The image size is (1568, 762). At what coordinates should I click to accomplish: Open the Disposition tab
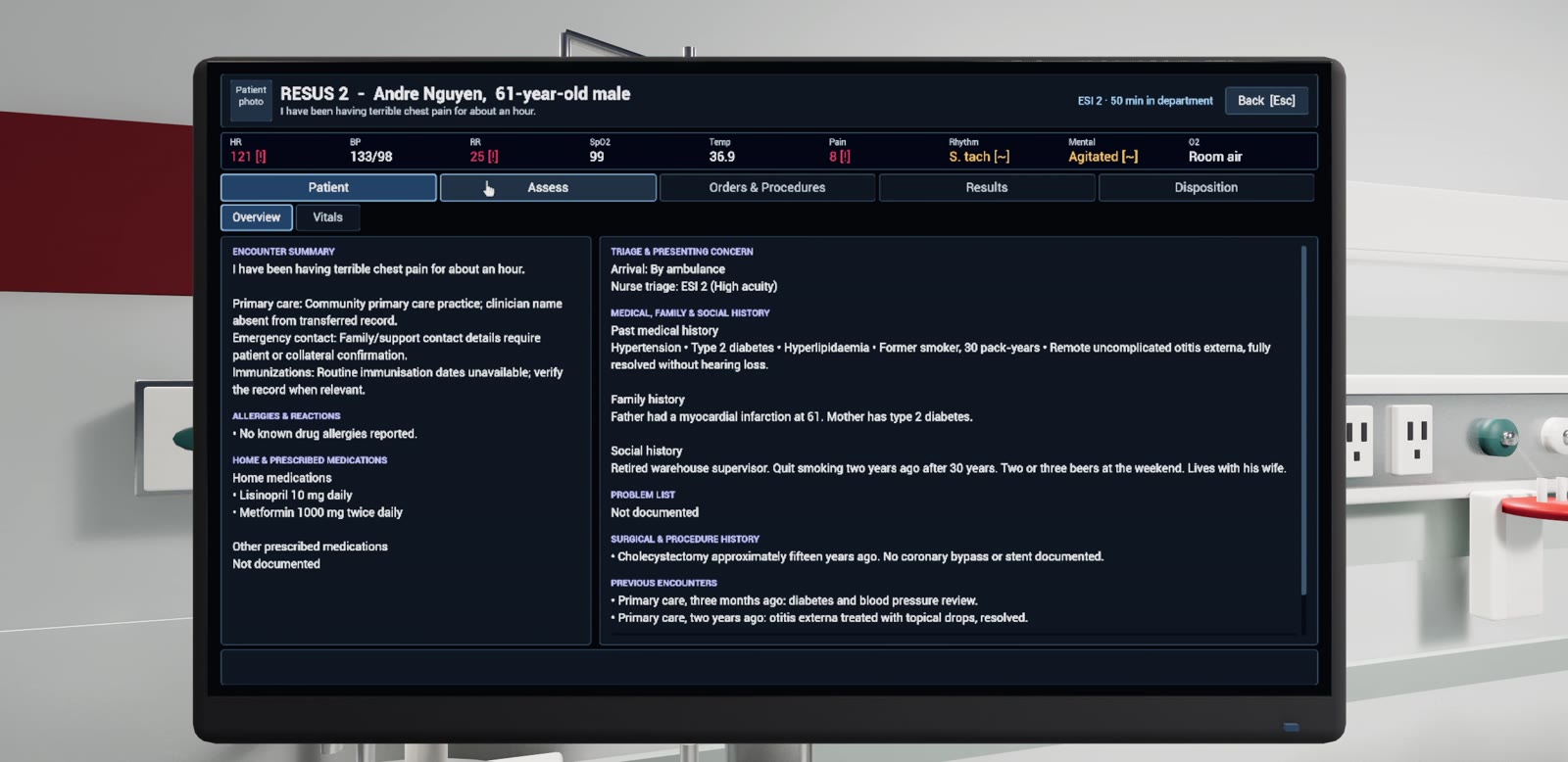point(1206,187)
